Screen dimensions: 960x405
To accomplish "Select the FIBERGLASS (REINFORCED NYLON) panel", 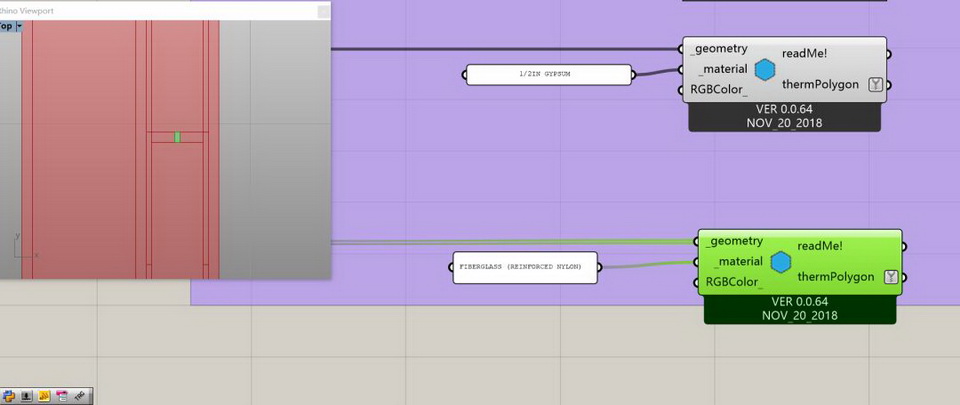I will (x=525, y=267).
